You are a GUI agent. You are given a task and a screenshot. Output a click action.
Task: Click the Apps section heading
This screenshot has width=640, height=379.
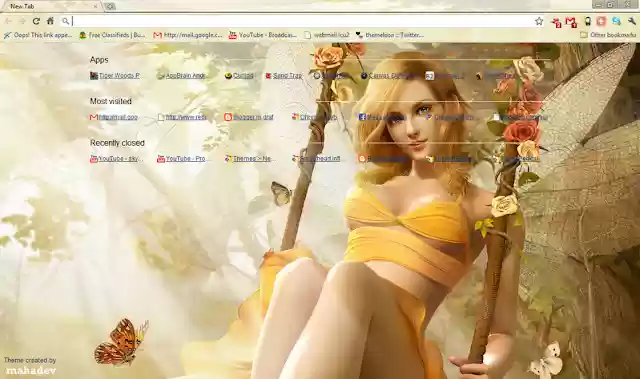[x=99, y=60]
